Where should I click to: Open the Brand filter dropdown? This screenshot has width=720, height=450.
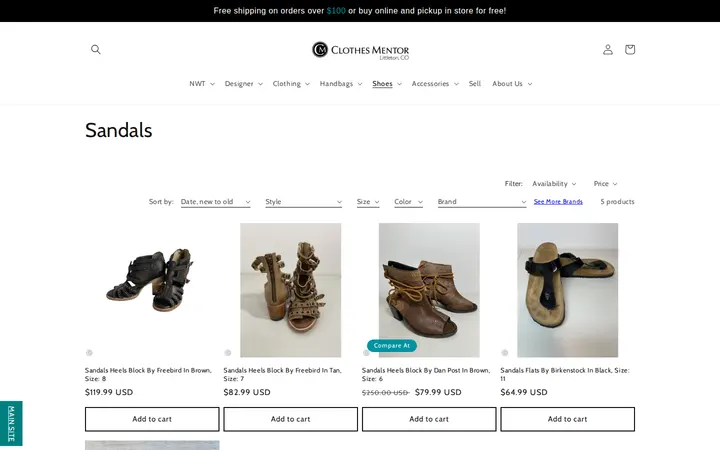482,202
